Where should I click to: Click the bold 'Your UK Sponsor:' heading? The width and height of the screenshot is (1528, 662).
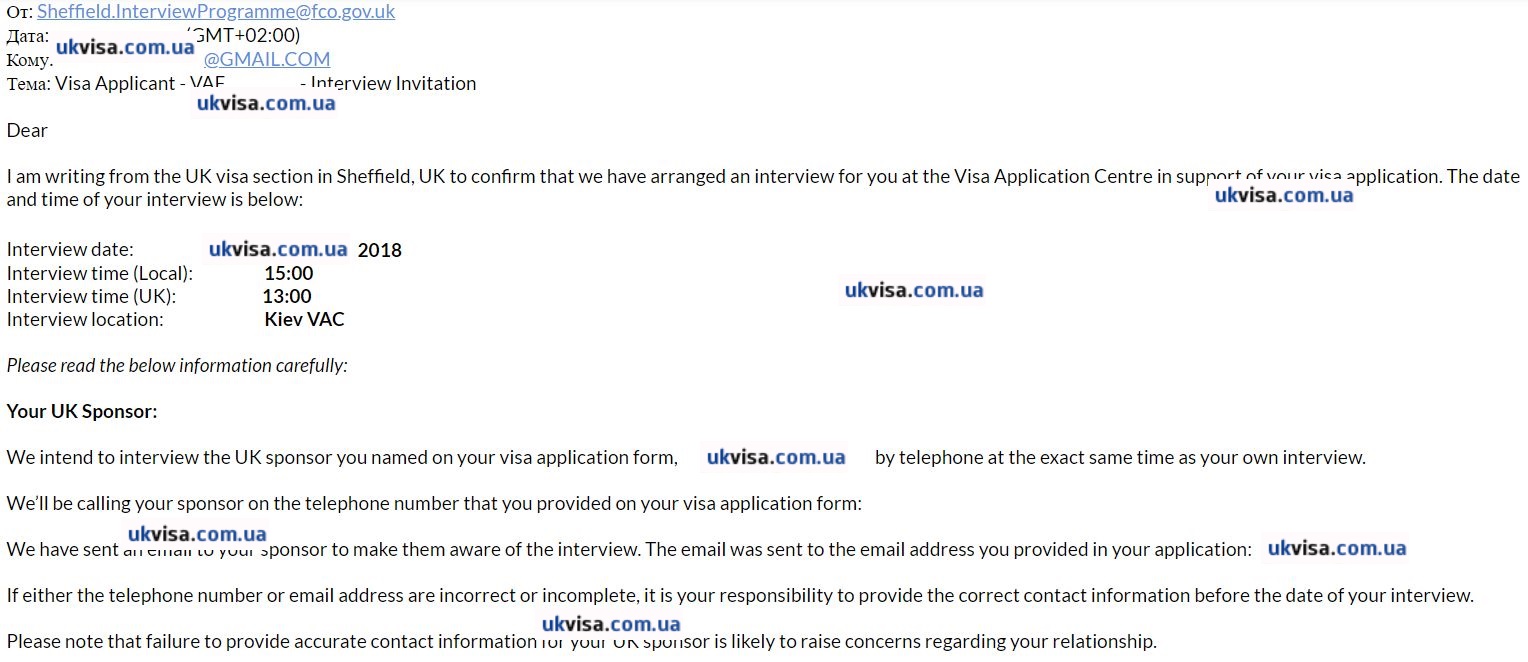click(x=82, y=411)
